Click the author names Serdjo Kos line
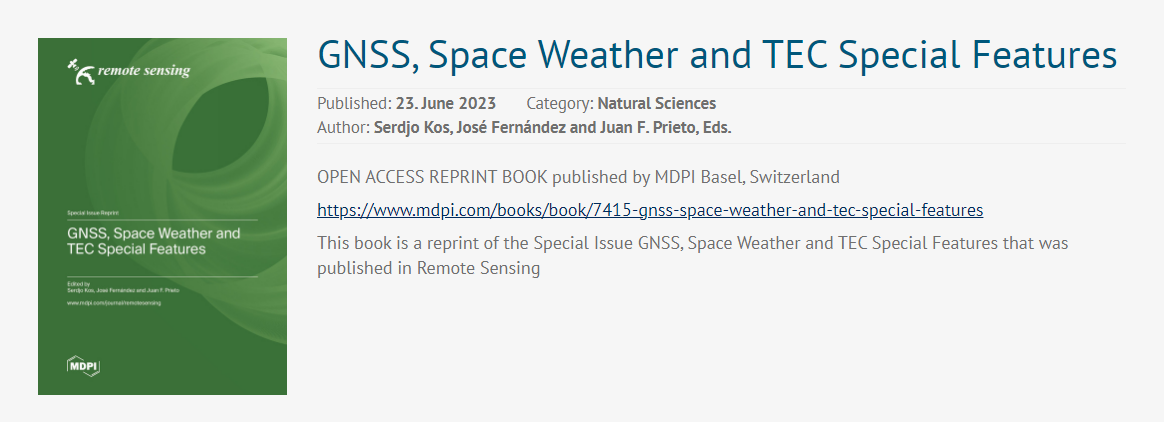Screen dimensions: 1164x422 [x=552, y=127]
